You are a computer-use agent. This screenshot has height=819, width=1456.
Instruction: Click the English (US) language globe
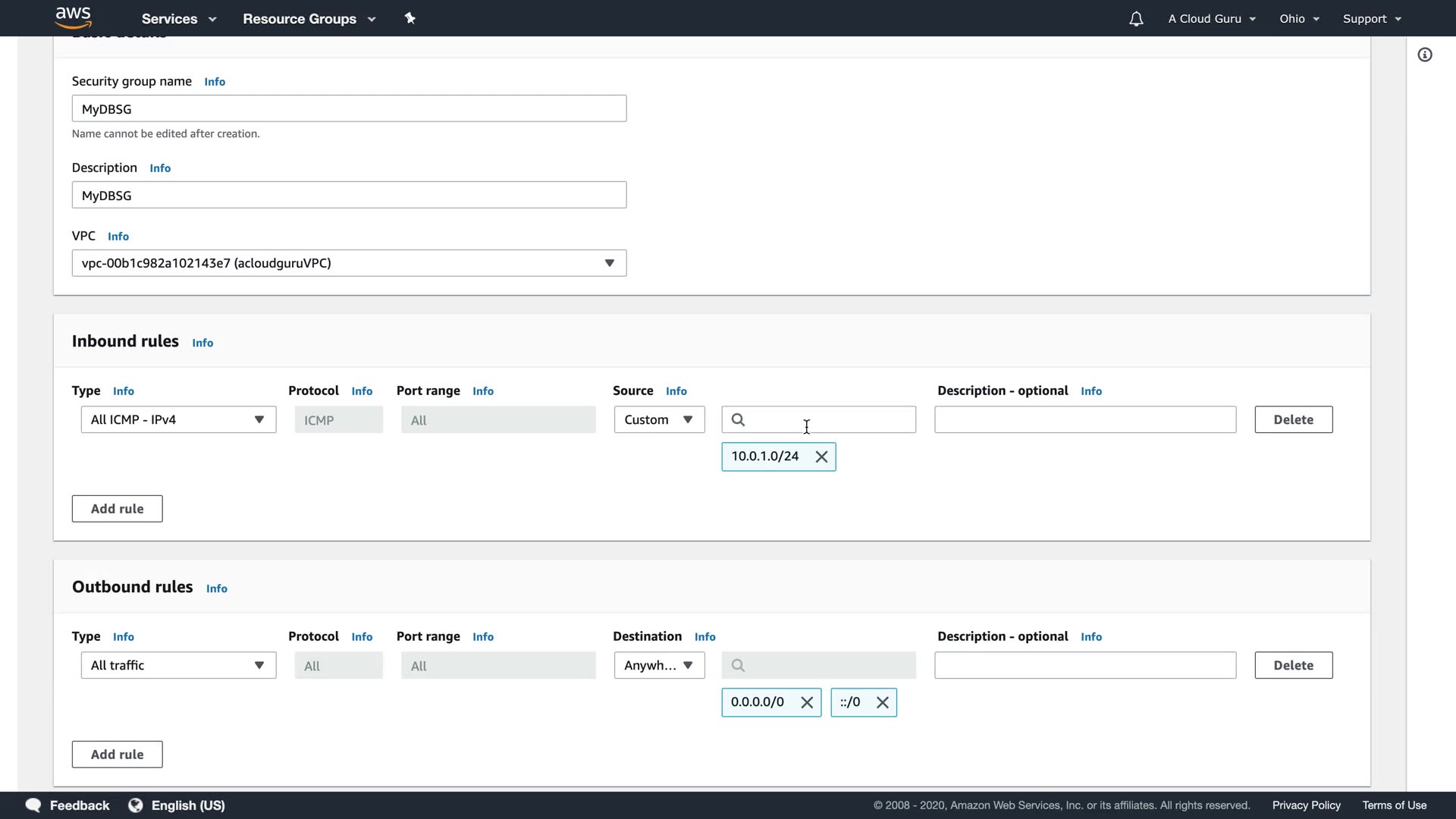tap(136, 805)
